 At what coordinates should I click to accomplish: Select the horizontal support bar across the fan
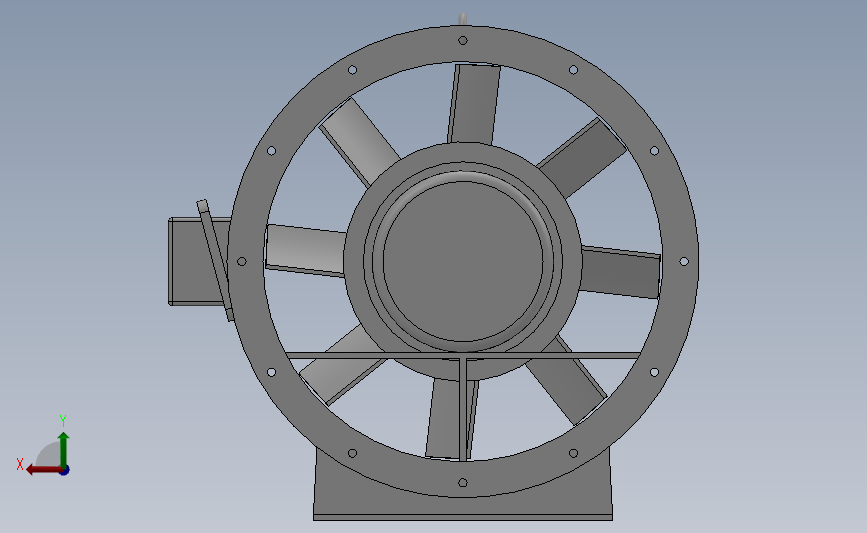[463, 356]
